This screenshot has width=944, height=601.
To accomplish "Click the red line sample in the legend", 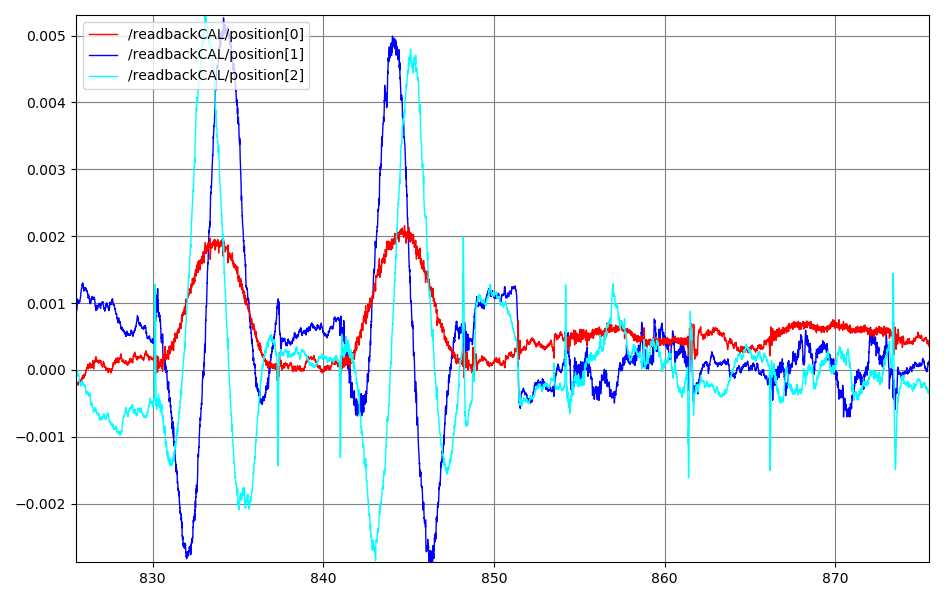I will pyautogui.click(x=104, y=34).
